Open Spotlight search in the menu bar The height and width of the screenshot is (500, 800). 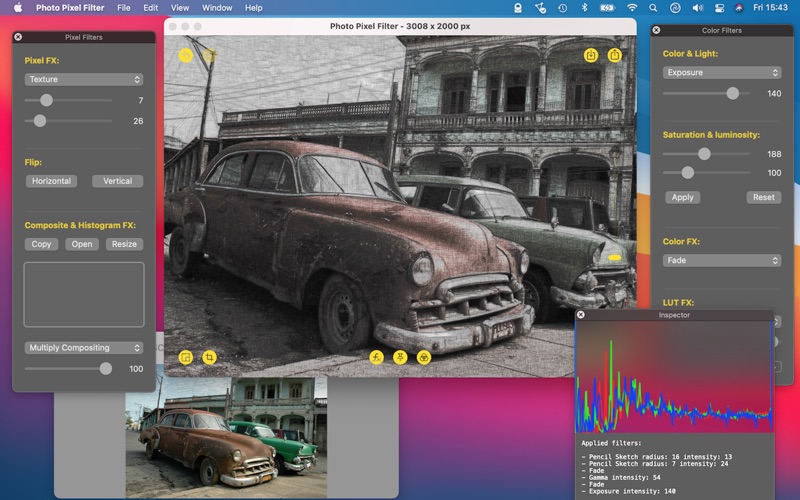[653, 8]
